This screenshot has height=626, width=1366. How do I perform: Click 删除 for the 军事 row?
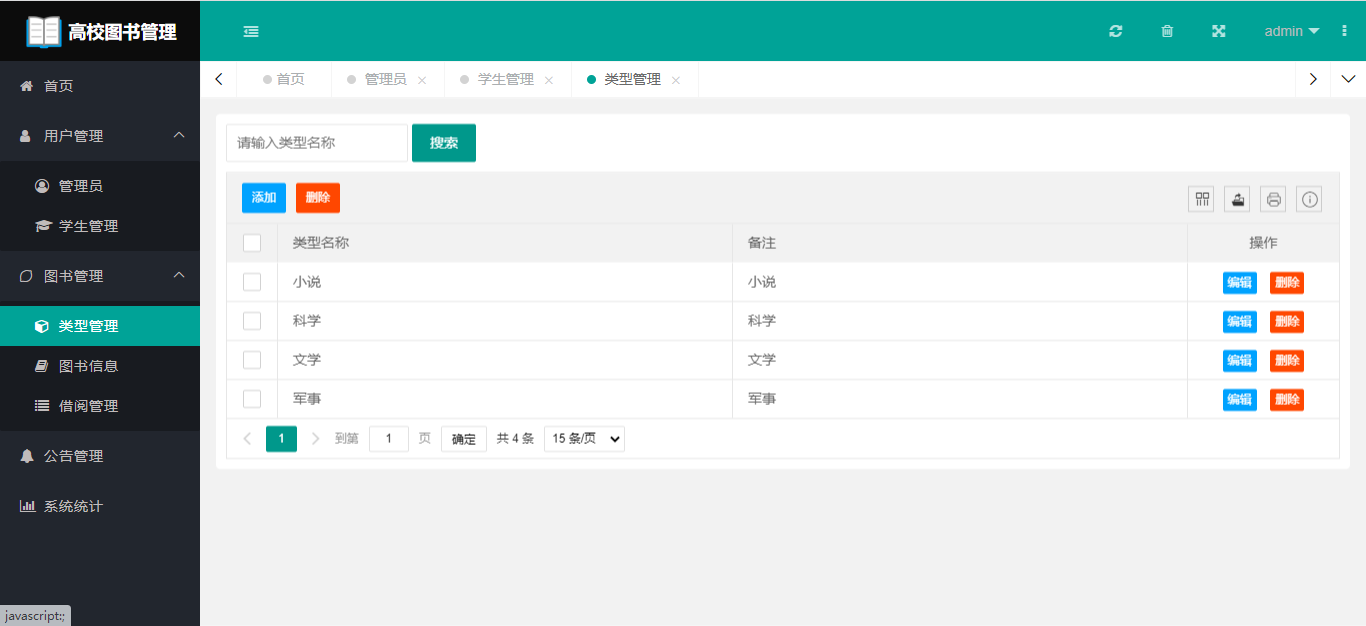[1287, 400]
